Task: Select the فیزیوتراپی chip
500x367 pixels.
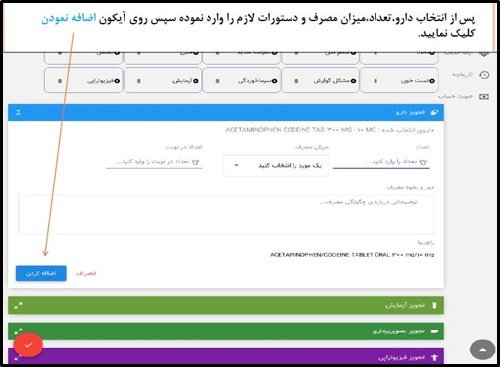Action: coord(84,80)
